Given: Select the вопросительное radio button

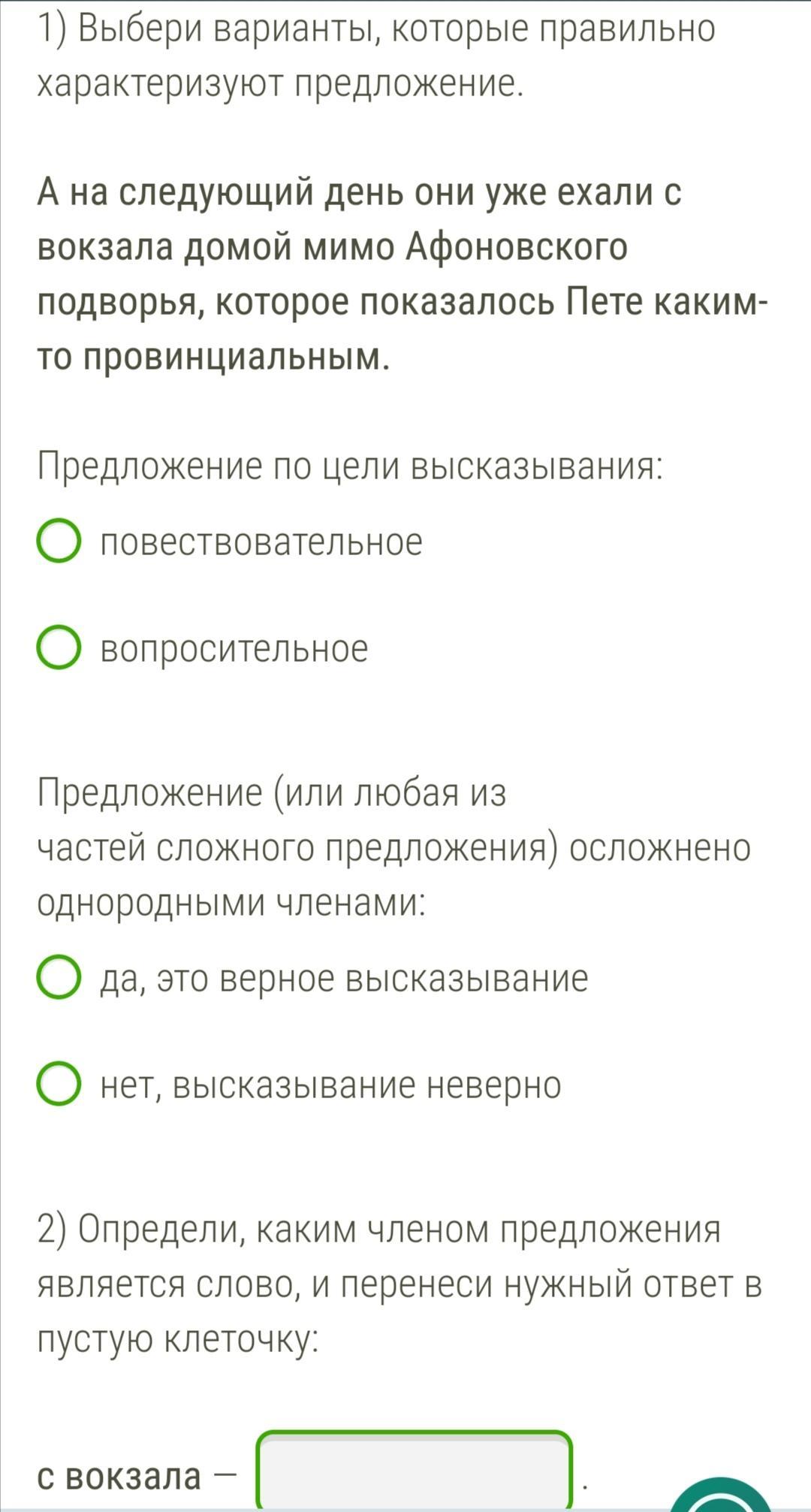Looking at the screenshot, I should pos(59,648).
